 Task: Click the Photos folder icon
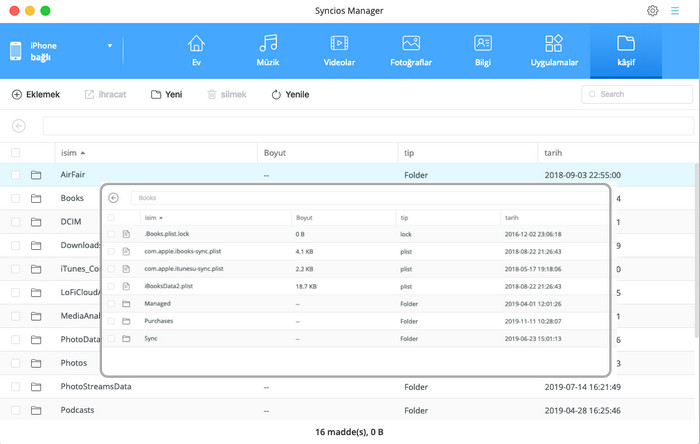36,363
